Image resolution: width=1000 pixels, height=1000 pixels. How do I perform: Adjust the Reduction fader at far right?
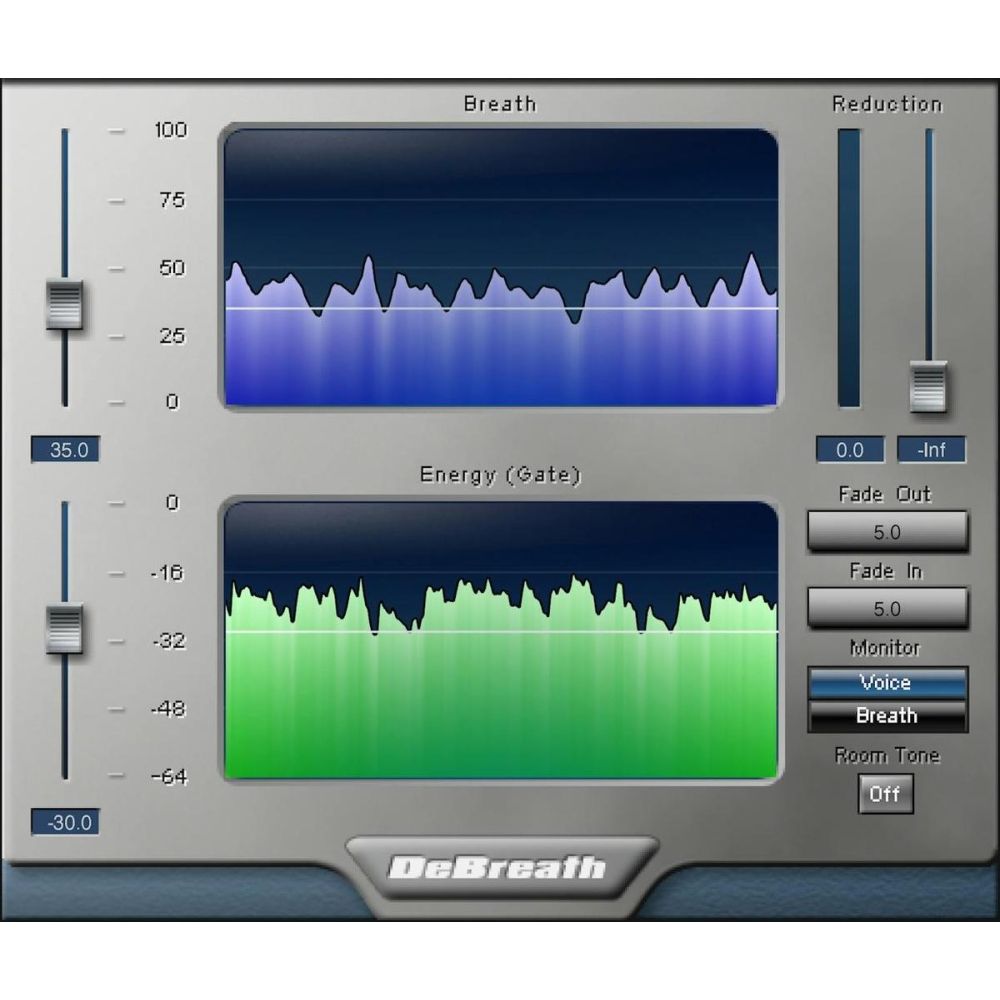(930, 385)
